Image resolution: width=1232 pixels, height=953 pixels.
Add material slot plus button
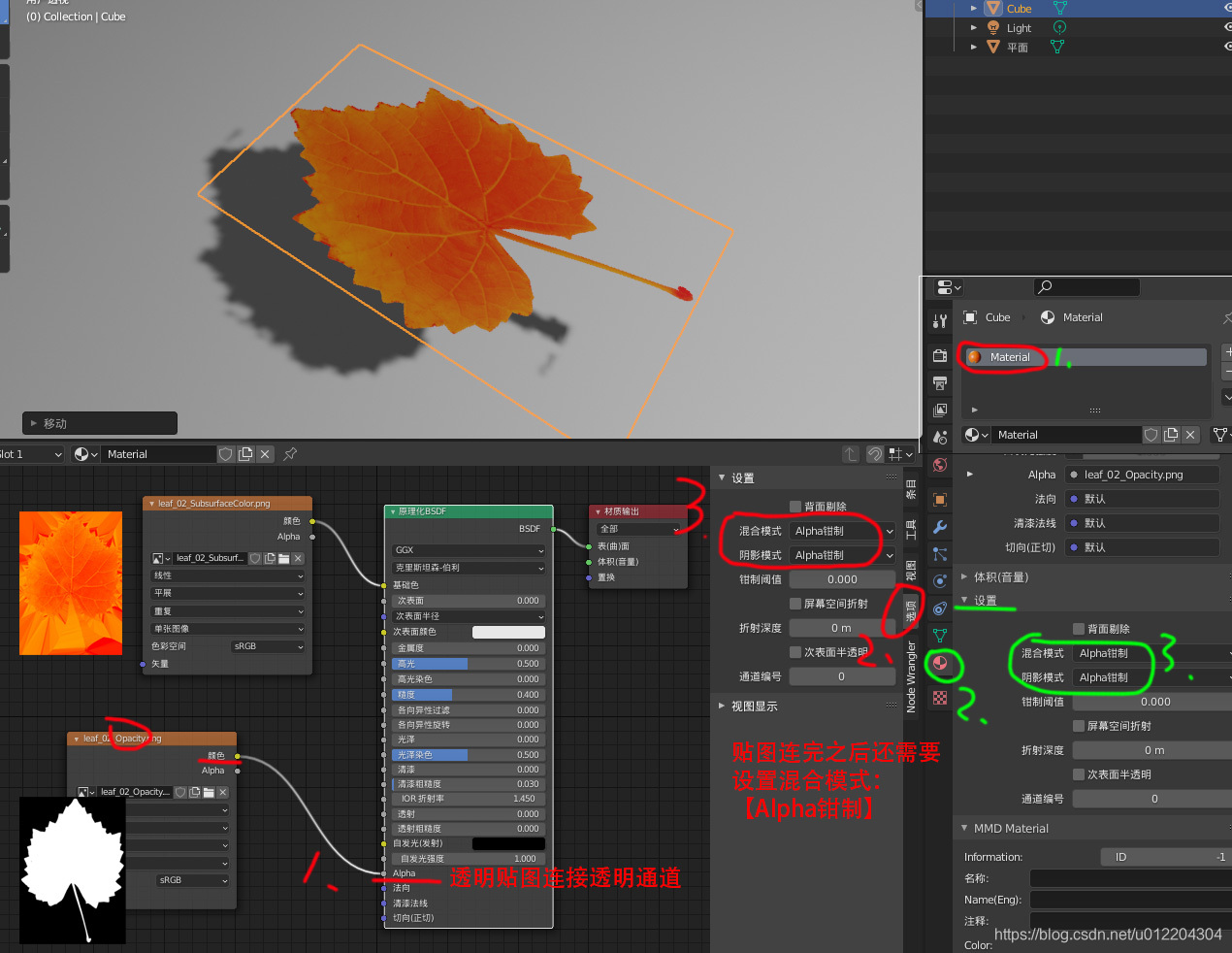click(x=1227, y=352)
